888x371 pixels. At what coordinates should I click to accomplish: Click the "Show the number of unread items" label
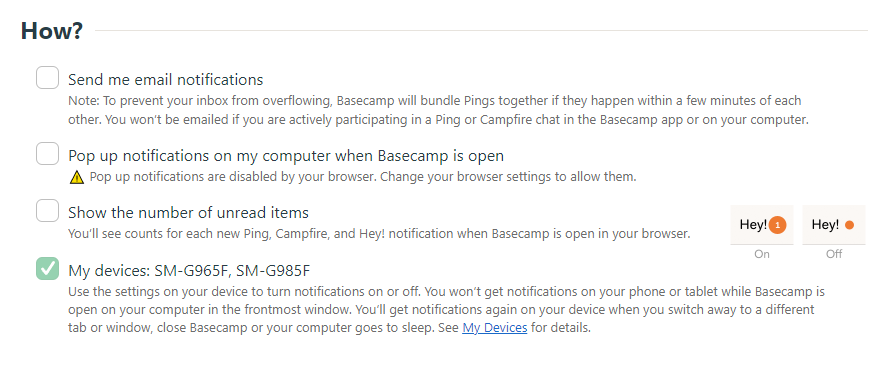pyautogui.click(x=189, y=213)
